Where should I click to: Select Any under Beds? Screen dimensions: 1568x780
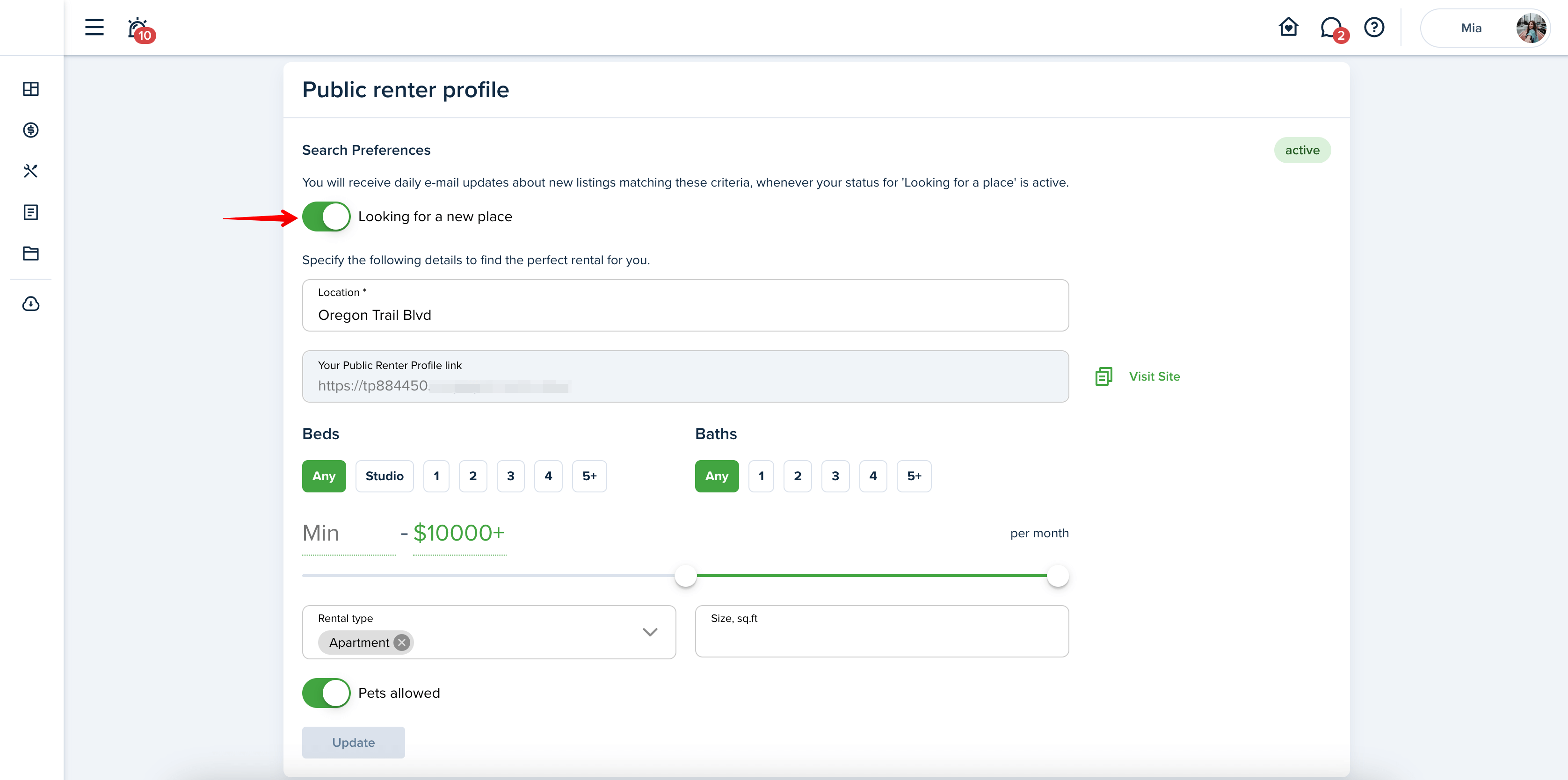[x=324, y=477]
